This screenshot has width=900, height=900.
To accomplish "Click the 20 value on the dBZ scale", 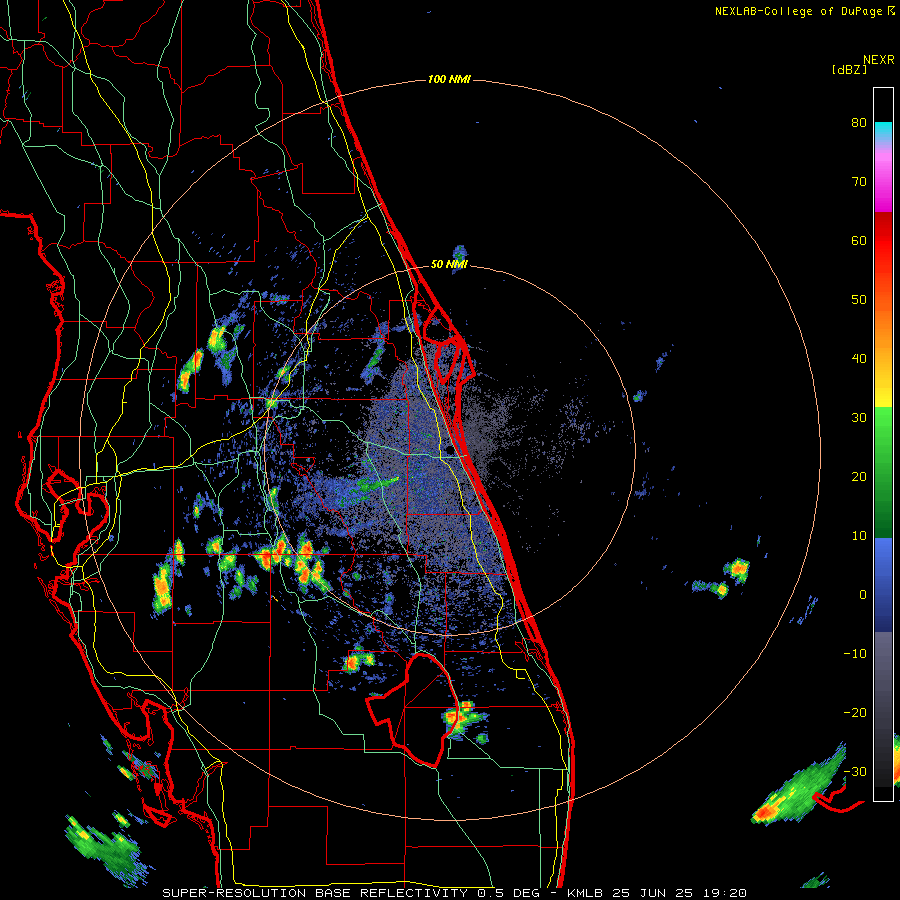I will tap(859, 477).
